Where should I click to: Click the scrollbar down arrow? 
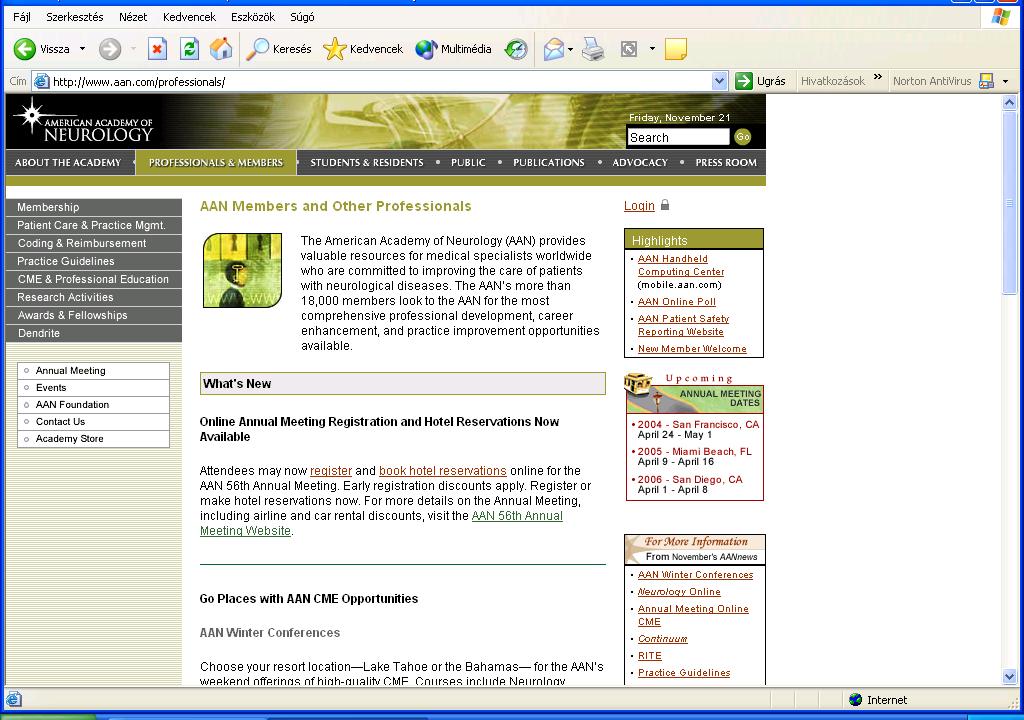point(1010,677)
